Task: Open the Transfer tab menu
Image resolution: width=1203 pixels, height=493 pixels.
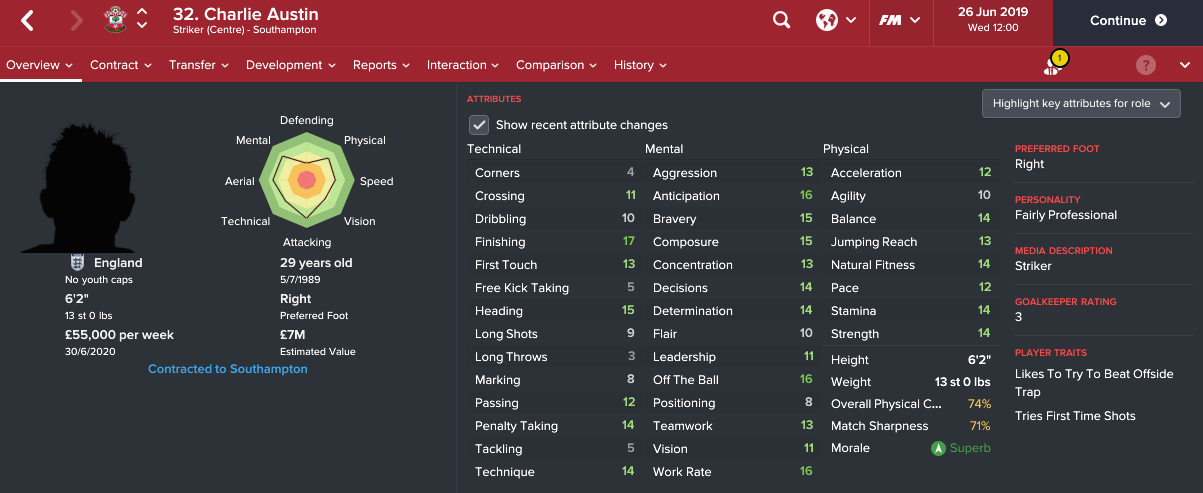Action: click(x=199, y=65)
